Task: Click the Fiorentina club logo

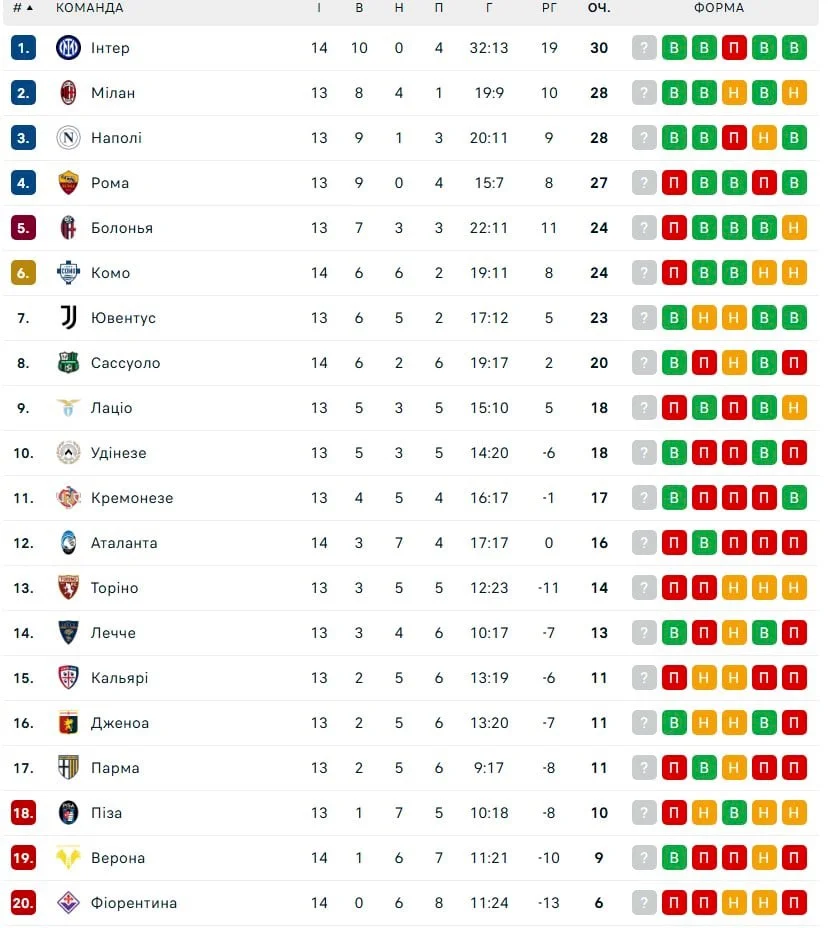Action: [68, 902]
